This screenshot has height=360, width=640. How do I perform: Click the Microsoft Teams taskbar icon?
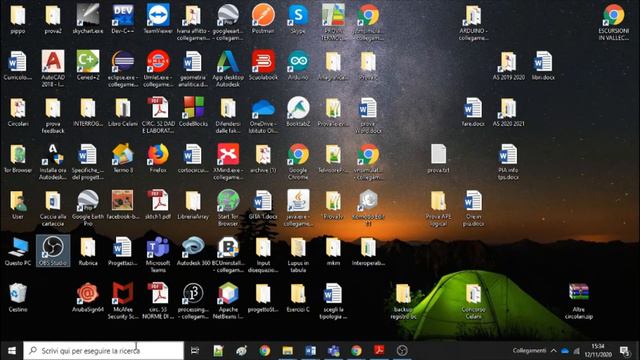pyautogui.click(x=333, y=351)
